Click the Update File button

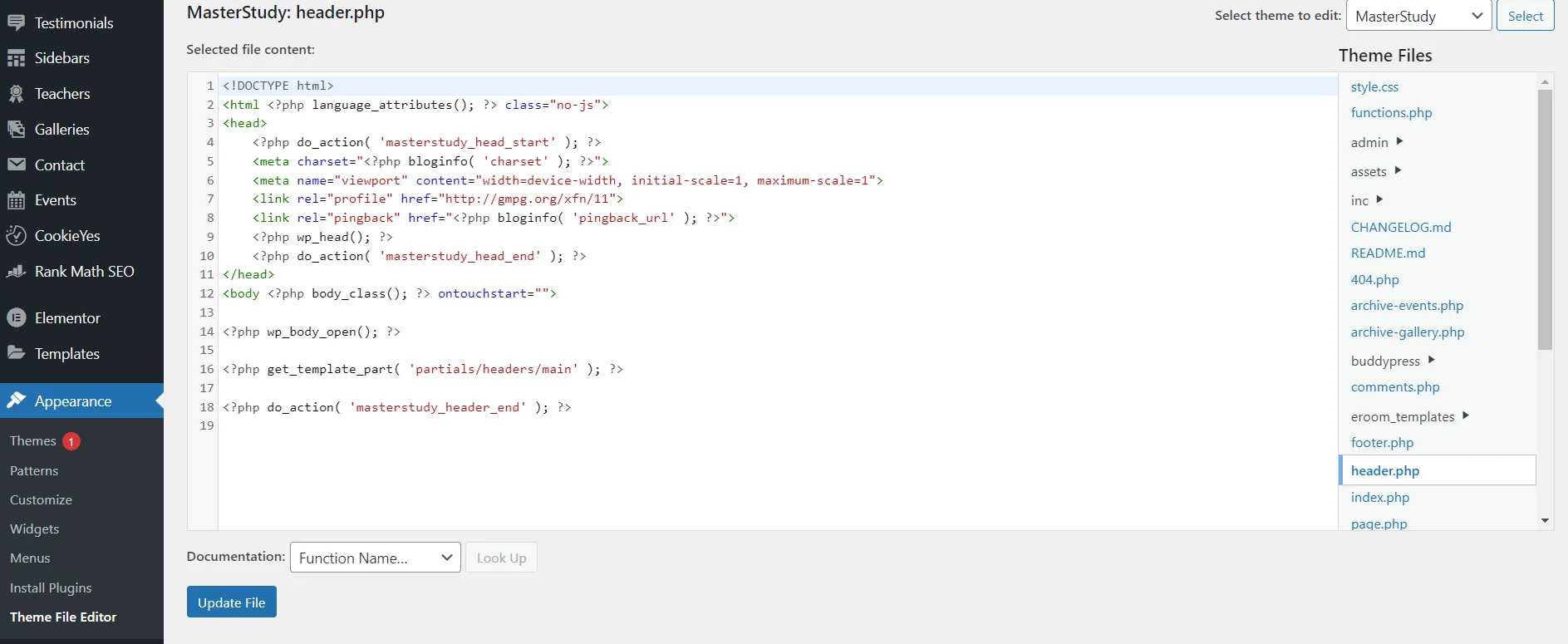(232, 602)
